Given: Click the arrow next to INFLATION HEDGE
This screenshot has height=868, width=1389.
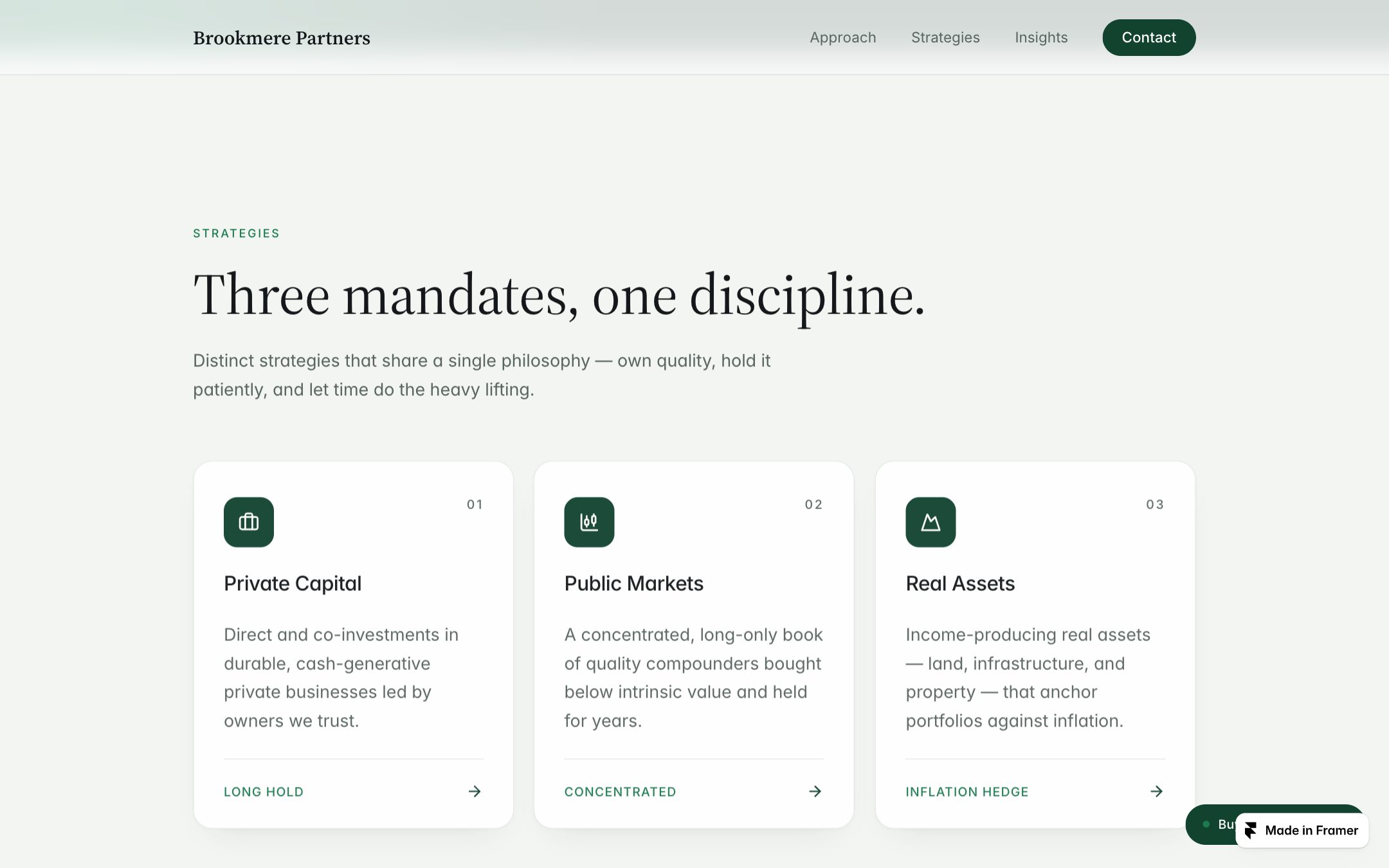Looking at the screenshot, I should [1157, 791].
